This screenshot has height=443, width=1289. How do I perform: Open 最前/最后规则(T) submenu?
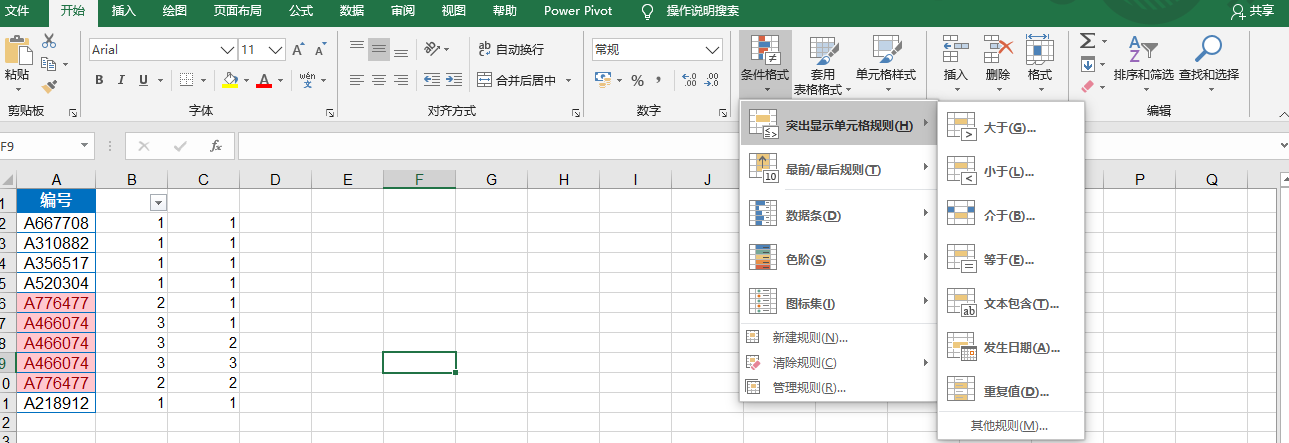[x=838, y=169]
